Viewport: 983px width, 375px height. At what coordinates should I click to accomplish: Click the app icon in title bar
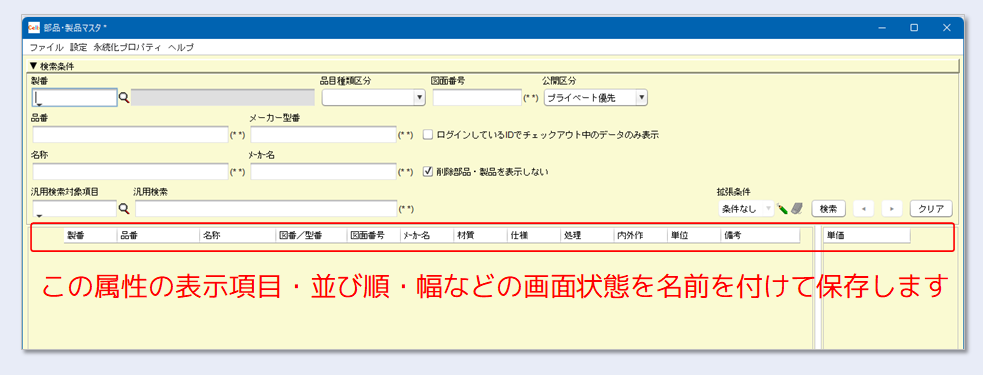[x=34, y=28]
